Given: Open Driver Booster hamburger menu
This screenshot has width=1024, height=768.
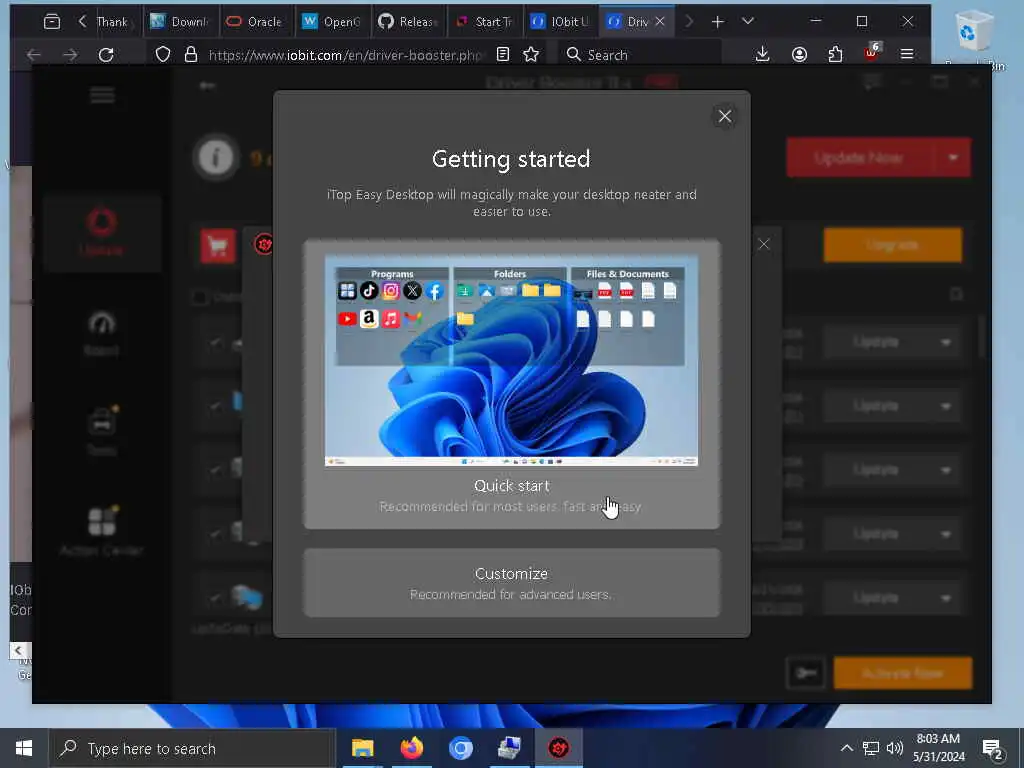Looking at the screenshot, I should tap(103, 95).
